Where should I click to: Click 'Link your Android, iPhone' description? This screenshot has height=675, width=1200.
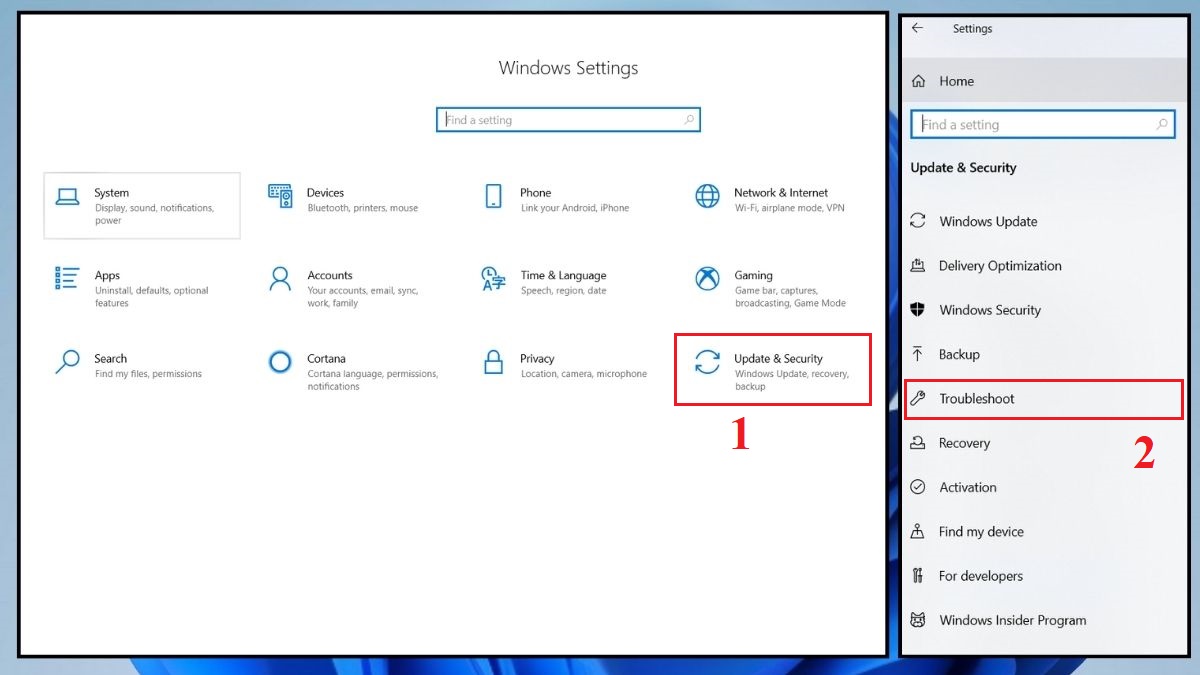pyautogui.click(x=575, y=208)
